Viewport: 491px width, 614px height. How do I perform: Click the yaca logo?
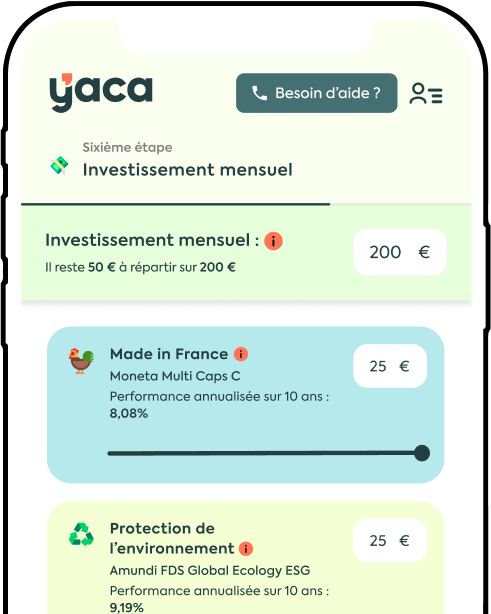[101, 92]
